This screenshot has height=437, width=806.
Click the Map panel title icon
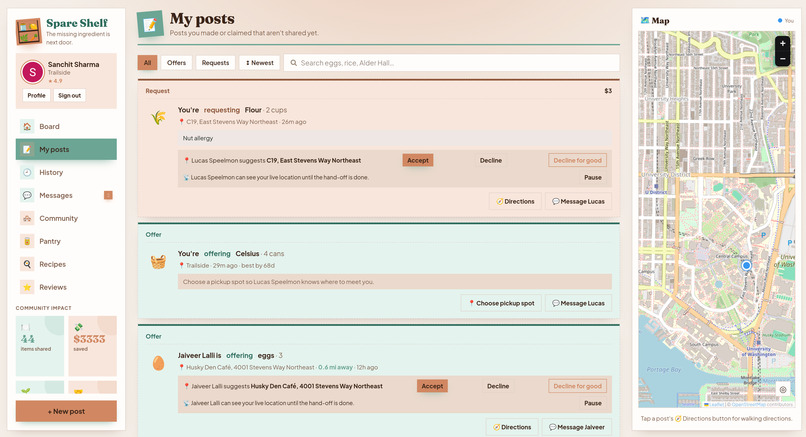tap(645, 21)
